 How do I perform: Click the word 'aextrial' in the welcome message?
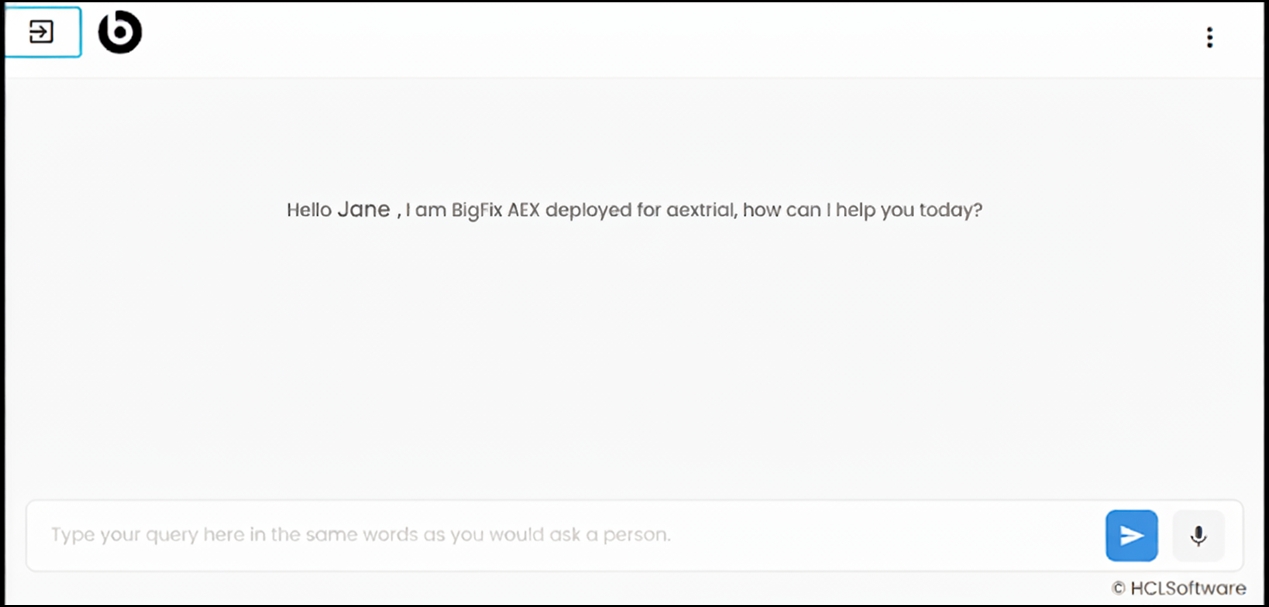[702, 211]
